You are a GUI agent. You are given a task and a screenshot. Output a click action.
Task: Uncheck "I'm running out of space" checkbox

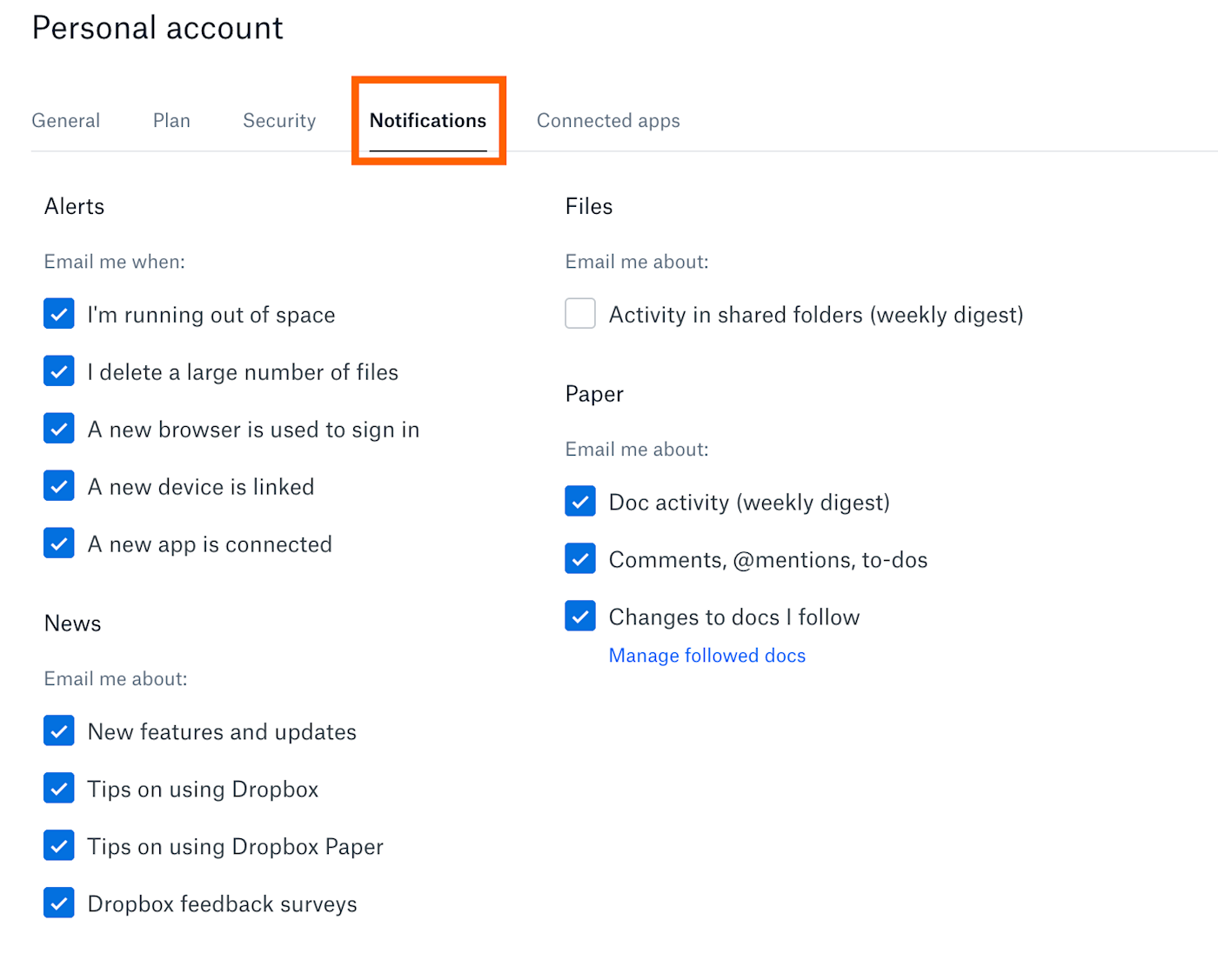(59, 313)
